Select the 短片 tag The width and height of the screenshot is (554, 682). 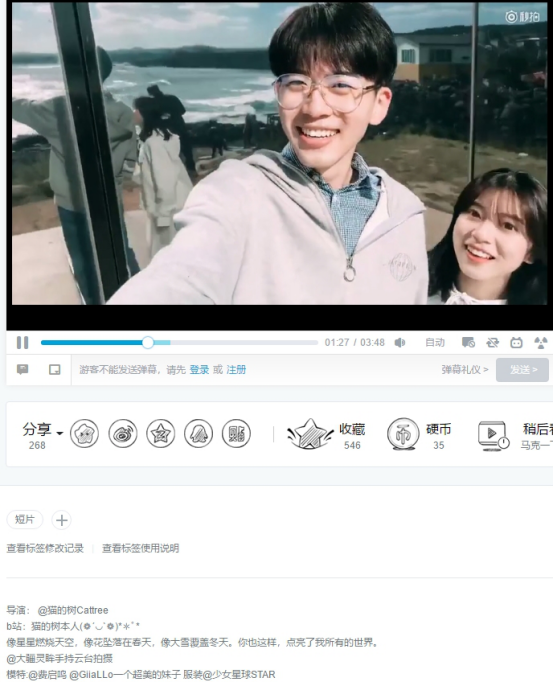[25, 519]
